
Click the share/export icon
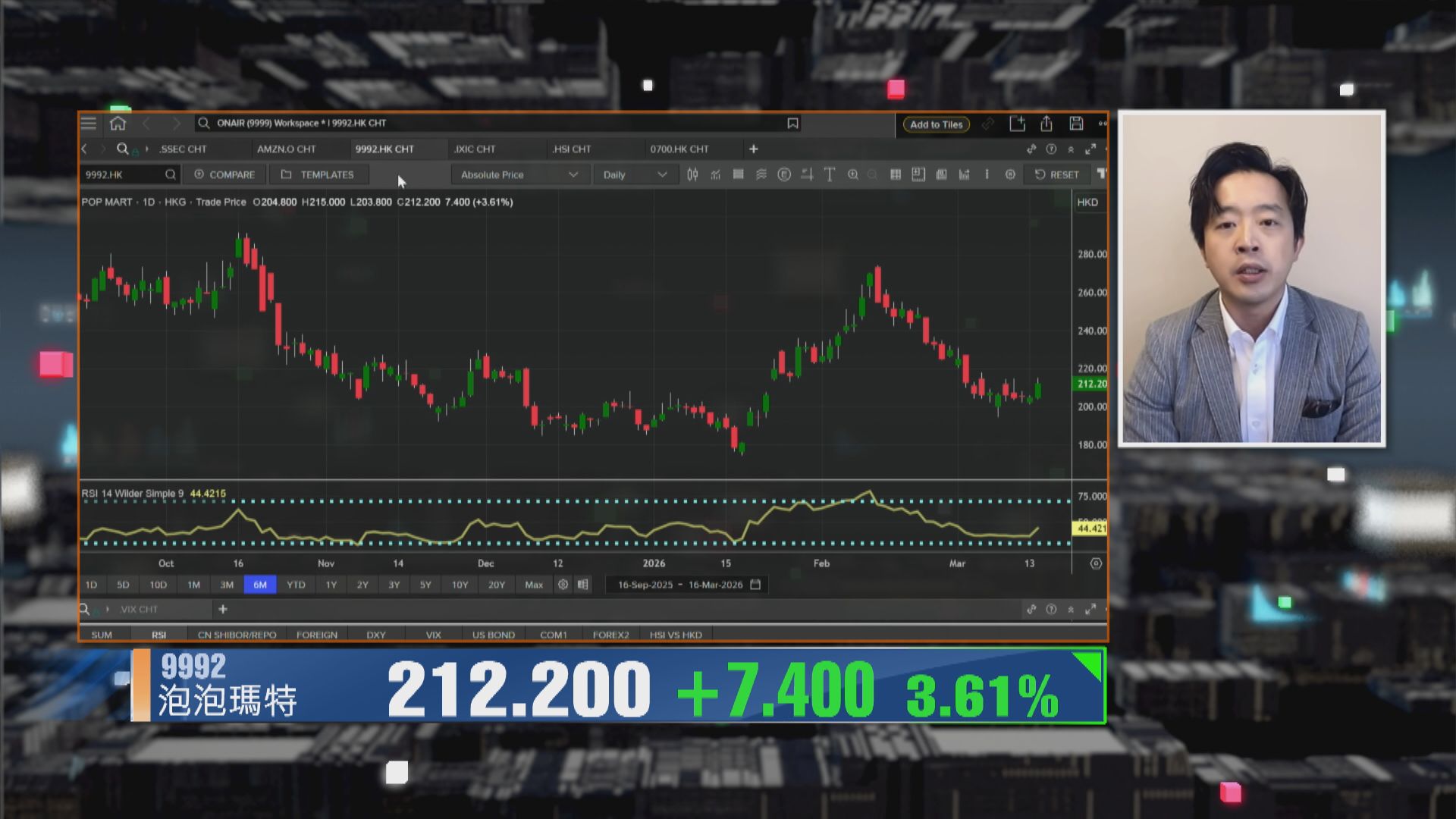pos(1046,124)
